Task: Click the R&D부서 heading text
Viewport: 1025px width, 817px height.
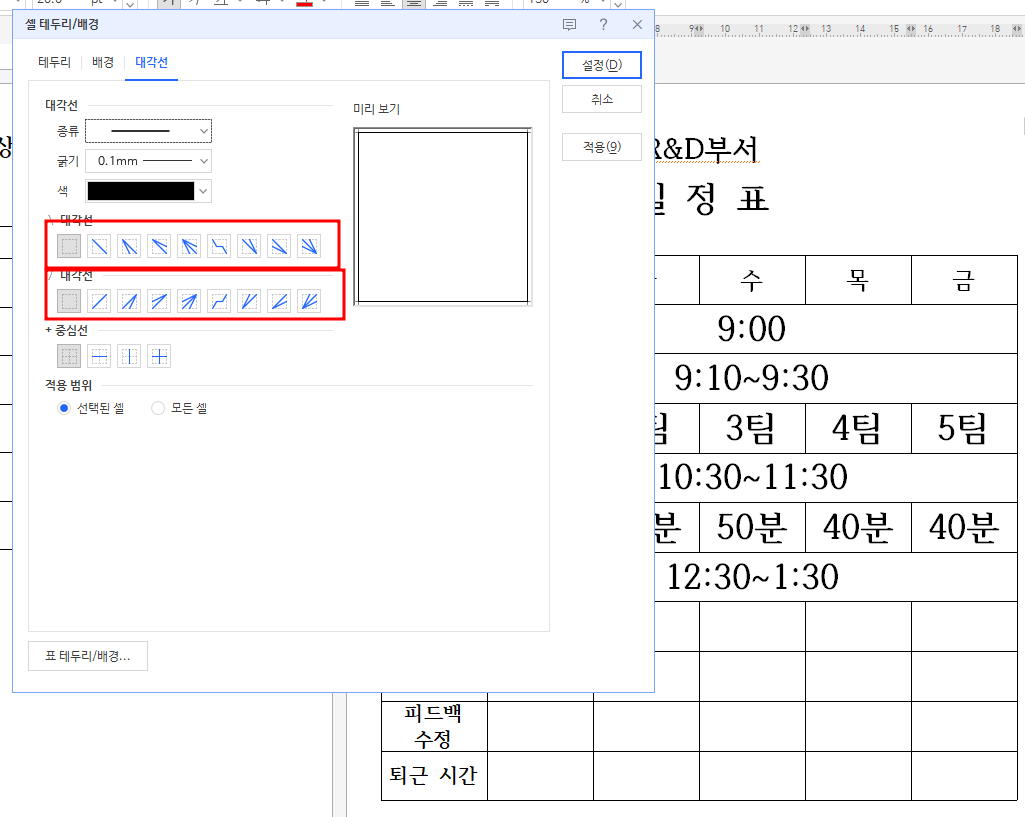Action: pyautogui.click(x=707, y=149)
